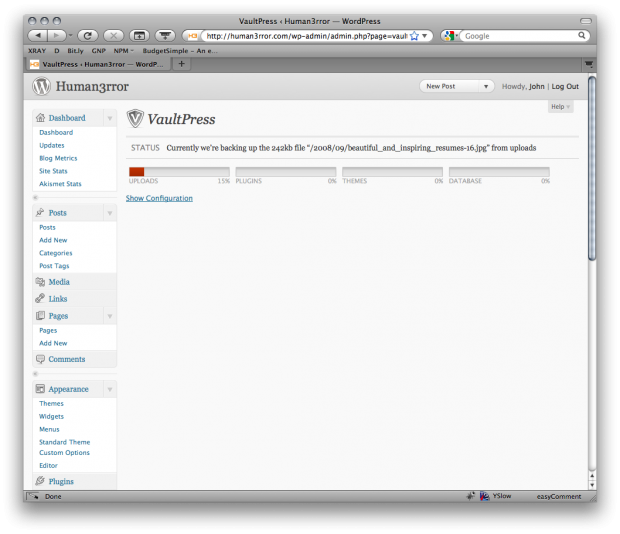Open the back/forward history dropdown

point(70,36)
